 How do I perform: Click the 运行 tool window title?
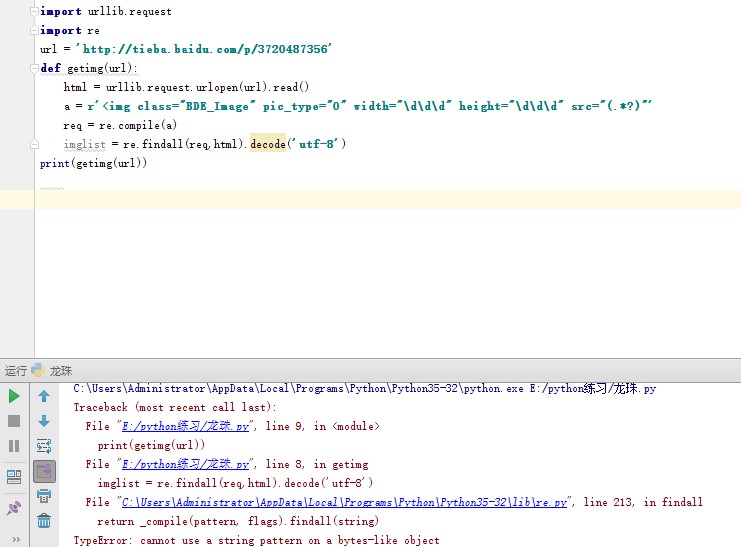pos(15,370)
